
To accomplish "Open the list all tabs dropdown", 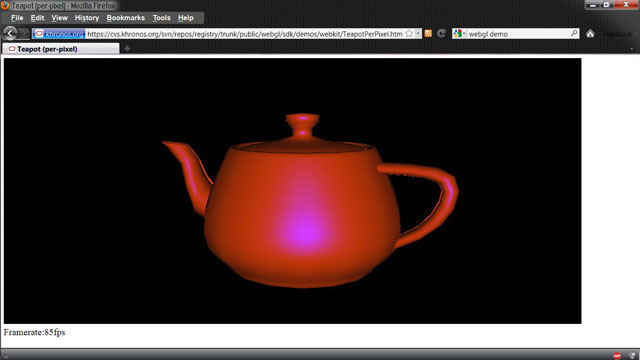I will [632, 49].
